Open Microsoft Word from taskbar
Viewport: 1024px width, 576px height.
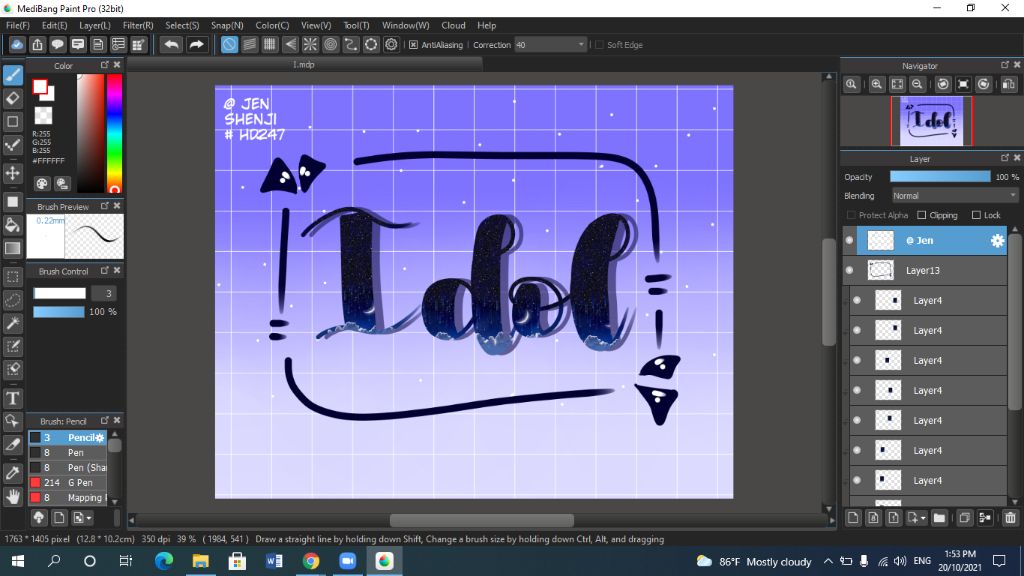point(274,561)
